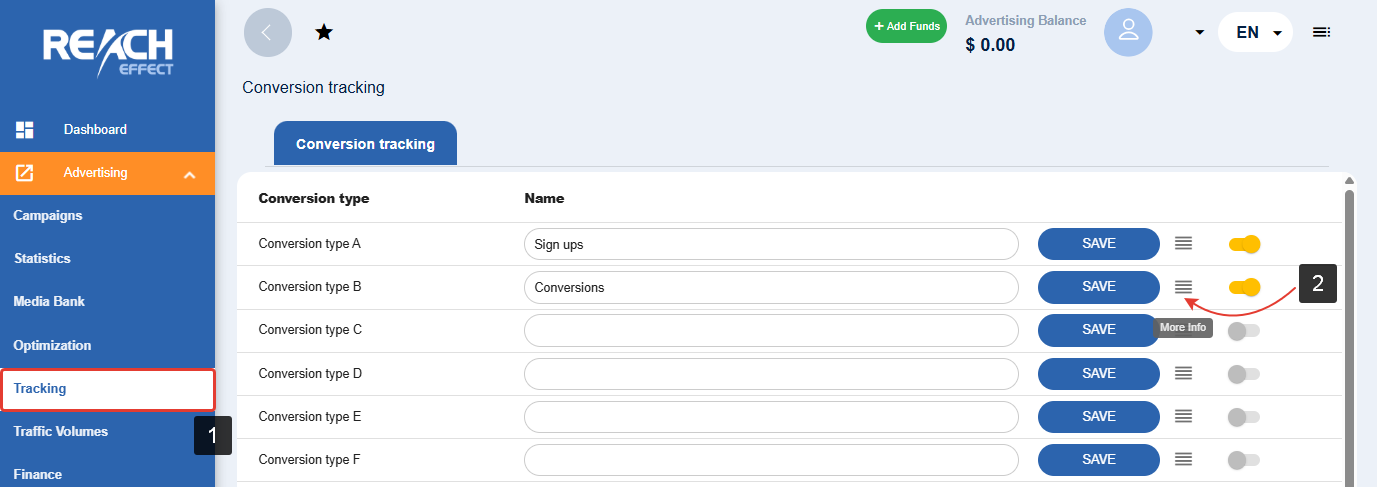Save Conversion type B name
Screen dimensions: 1377x487
1099,287
